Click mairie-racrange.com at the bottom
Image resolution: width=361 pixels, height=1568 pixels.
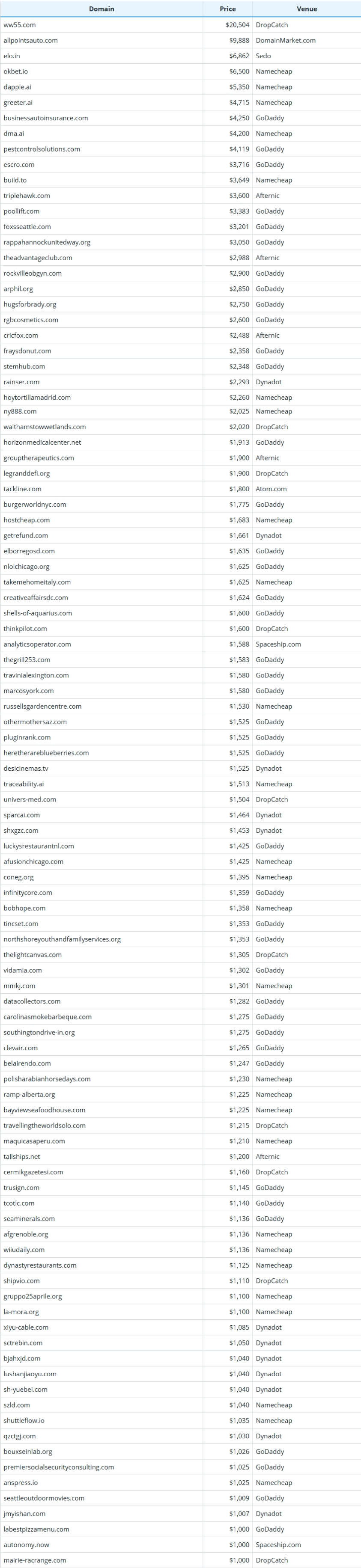coord(35,1560)
